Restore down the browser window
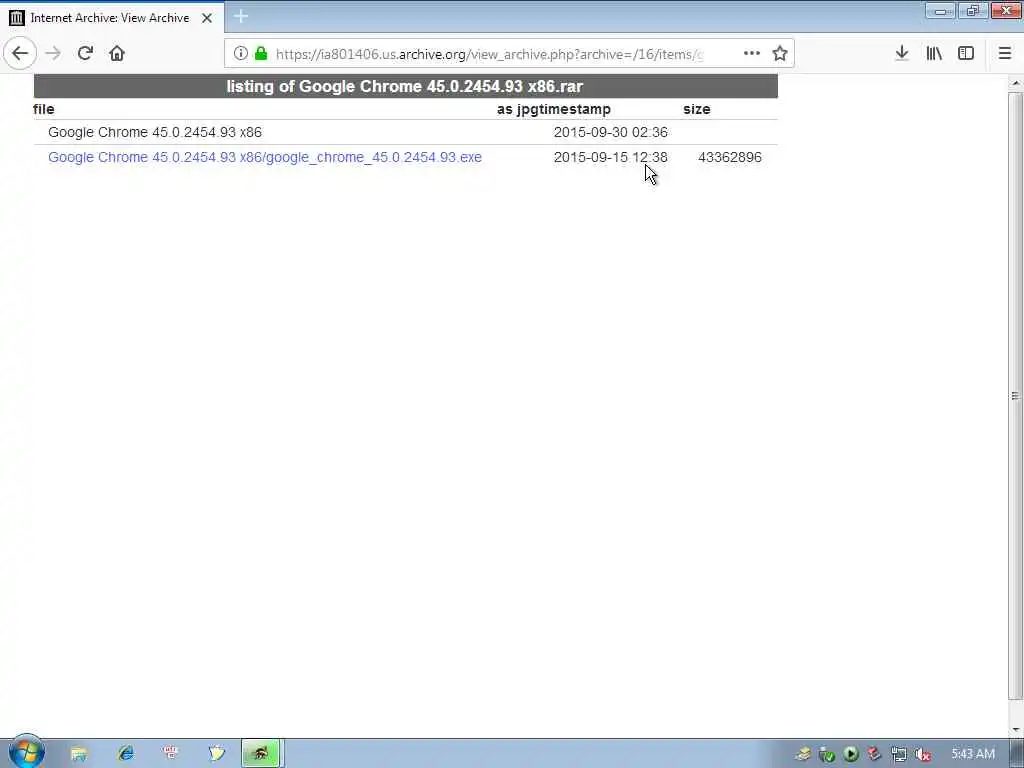Image resolution: width=1024 pixels, height=768 pixels. click(973, 11)
